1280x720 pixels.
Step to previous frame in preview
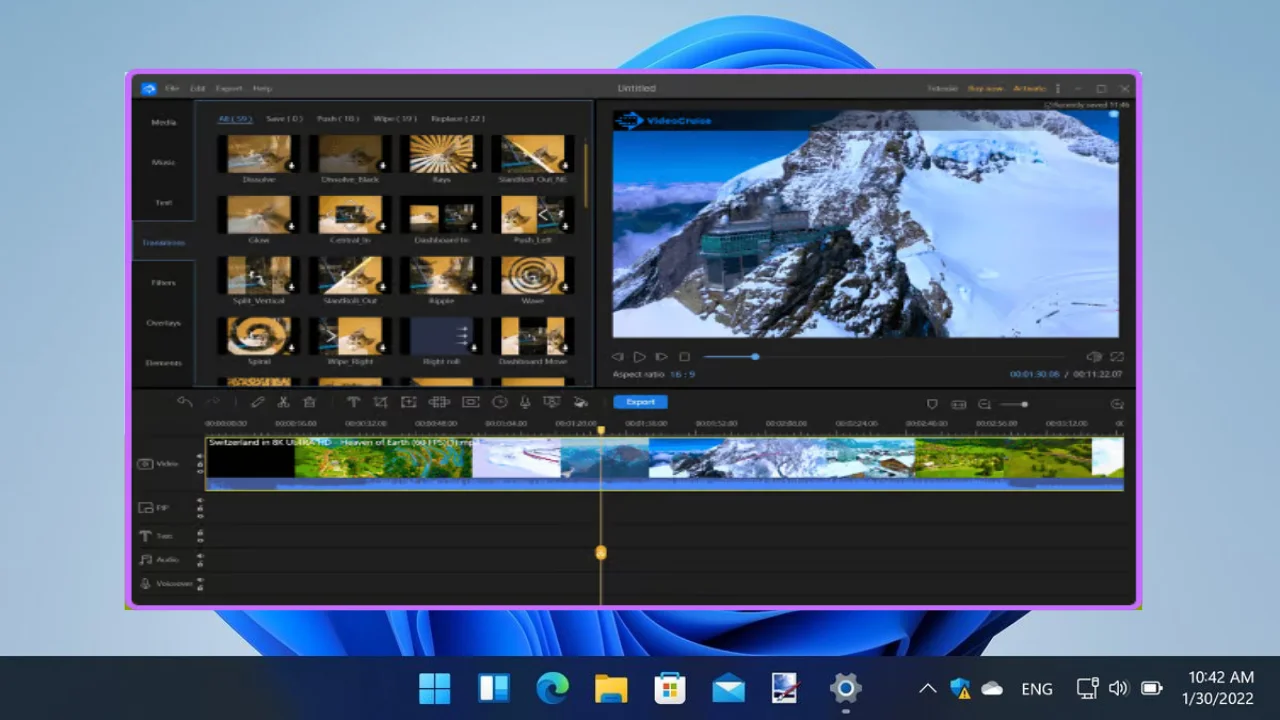[x=617, y=357]
